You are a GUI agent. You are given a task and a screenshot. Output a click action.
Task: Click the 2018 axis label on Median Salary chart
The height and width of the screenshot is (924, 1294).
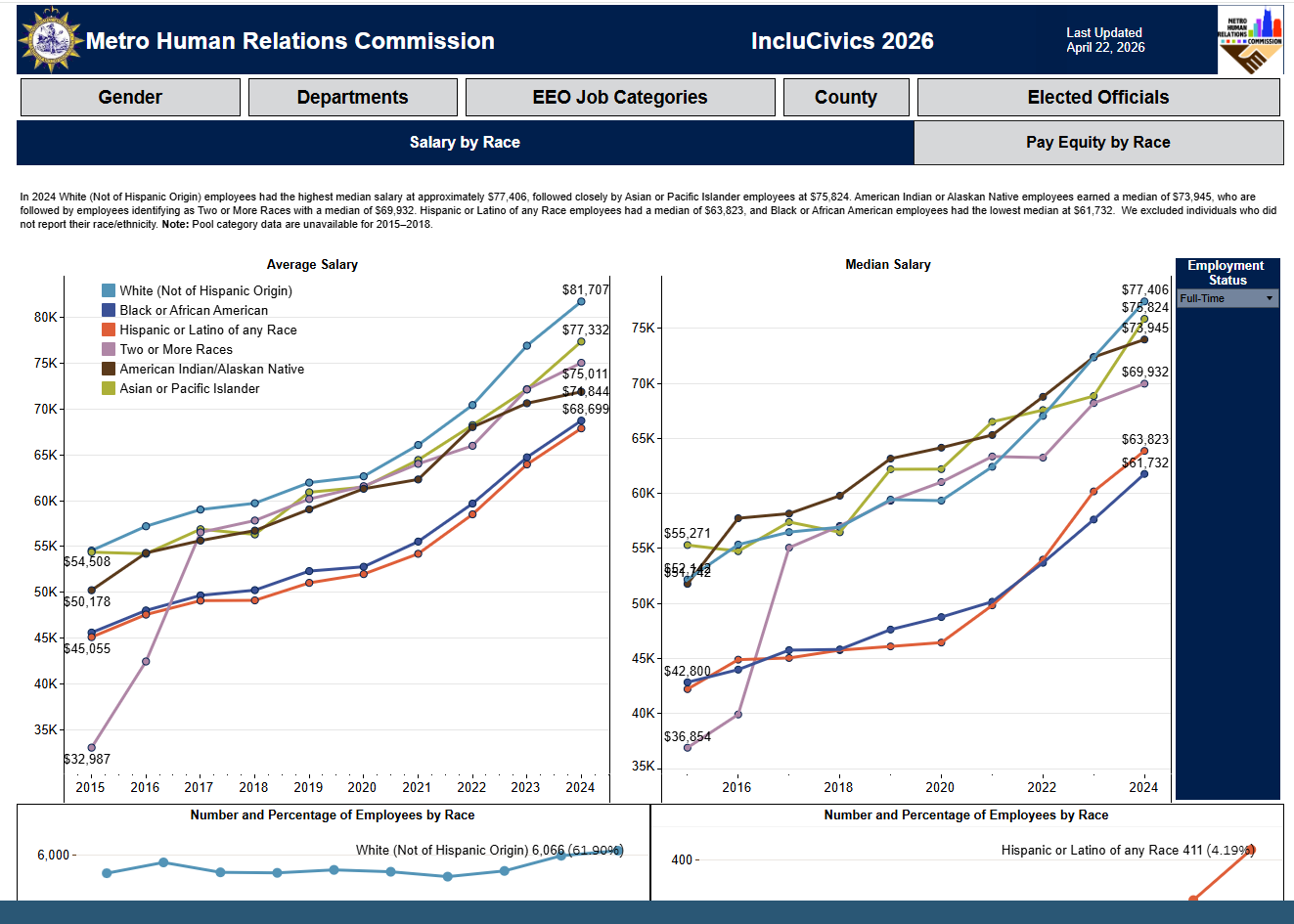tap(838, 787)
